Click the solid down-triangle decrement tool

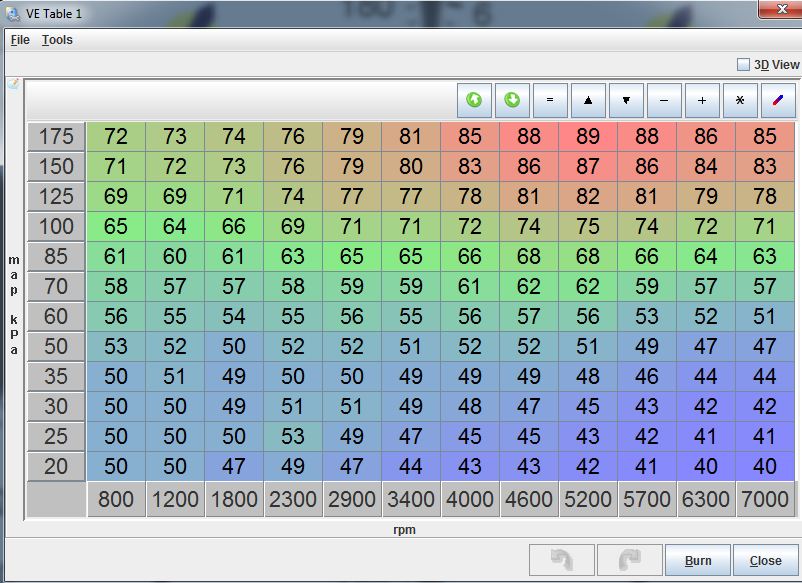(626, 100)
